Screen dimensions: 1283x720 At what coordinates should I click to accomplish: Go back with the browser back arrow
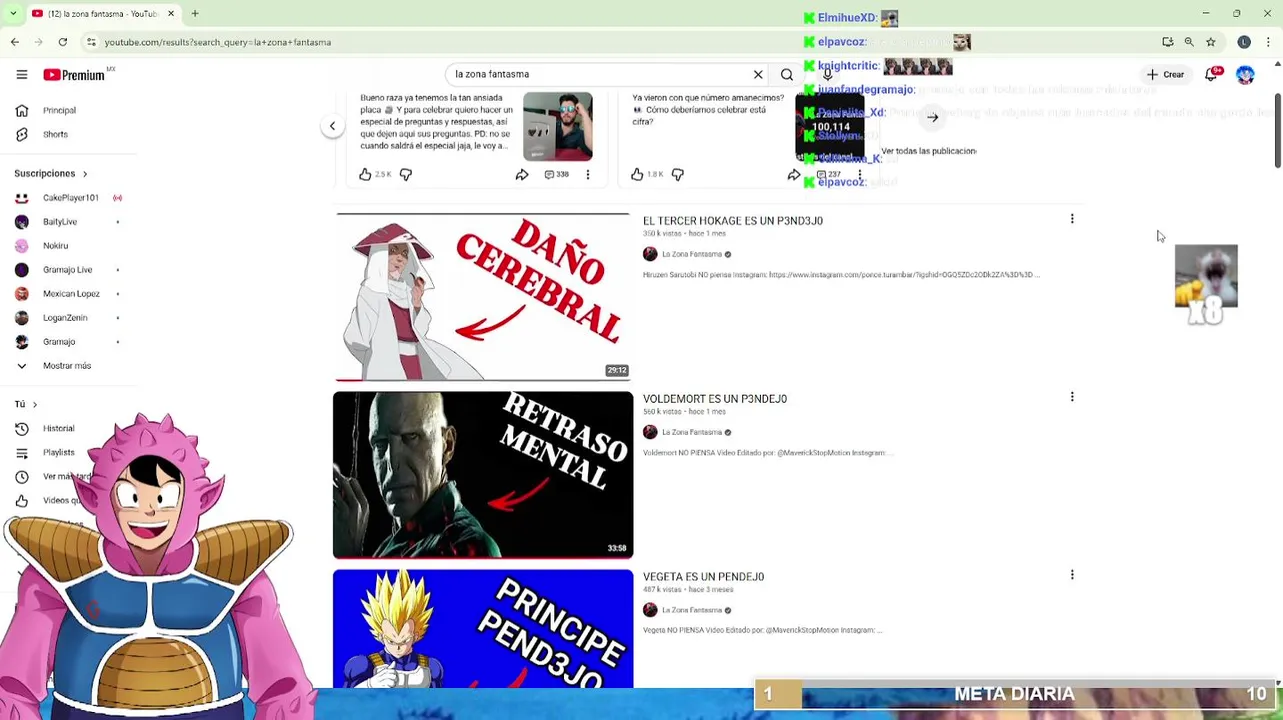click(15, 42)
